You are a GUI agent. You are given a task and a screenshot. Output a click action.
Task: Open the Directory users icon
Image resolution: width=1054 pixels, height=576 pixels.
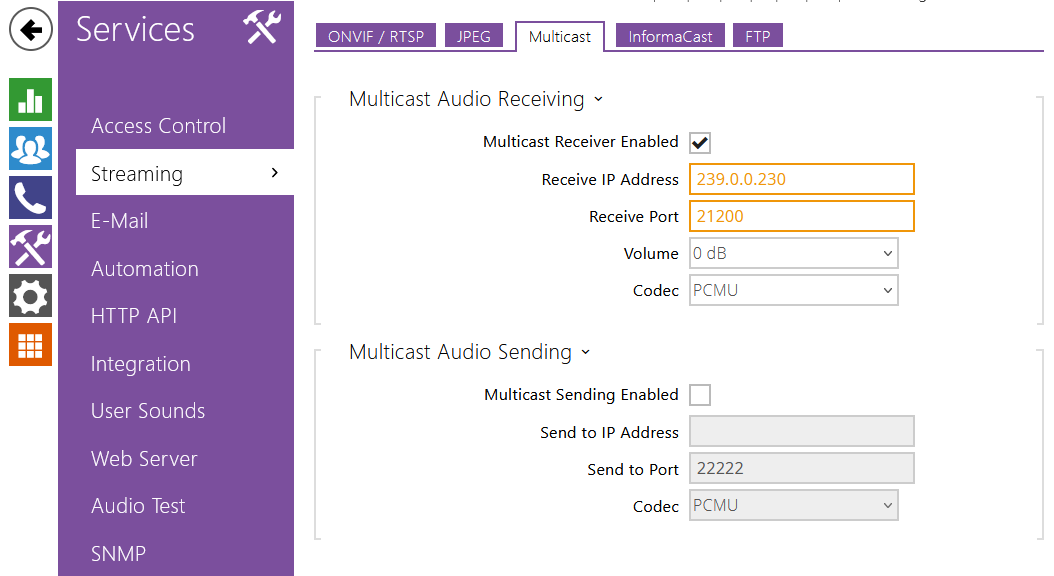(x=30, y=149)
